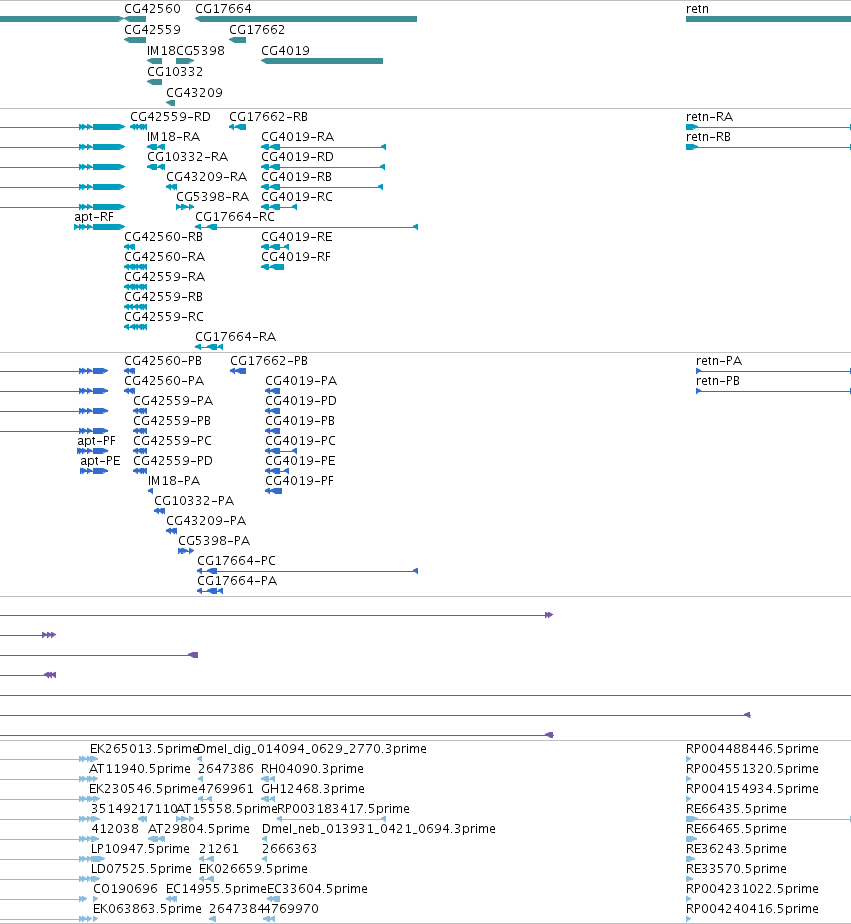Viewport: 851px width, 924px height.
Task: Click transcript label retn-RB
Action: (708, 137)
